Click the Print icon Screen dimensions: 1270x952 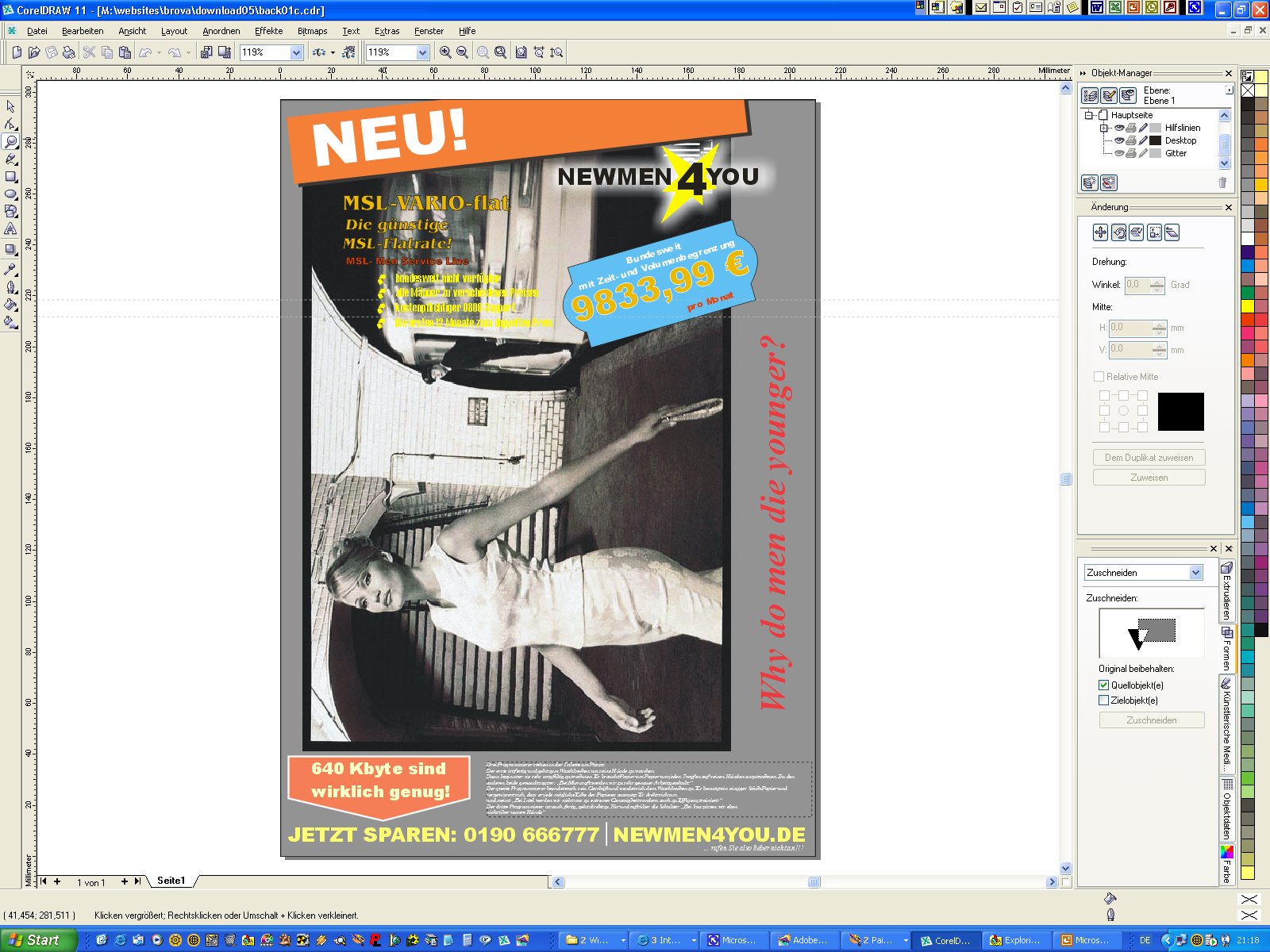point(69,52)
